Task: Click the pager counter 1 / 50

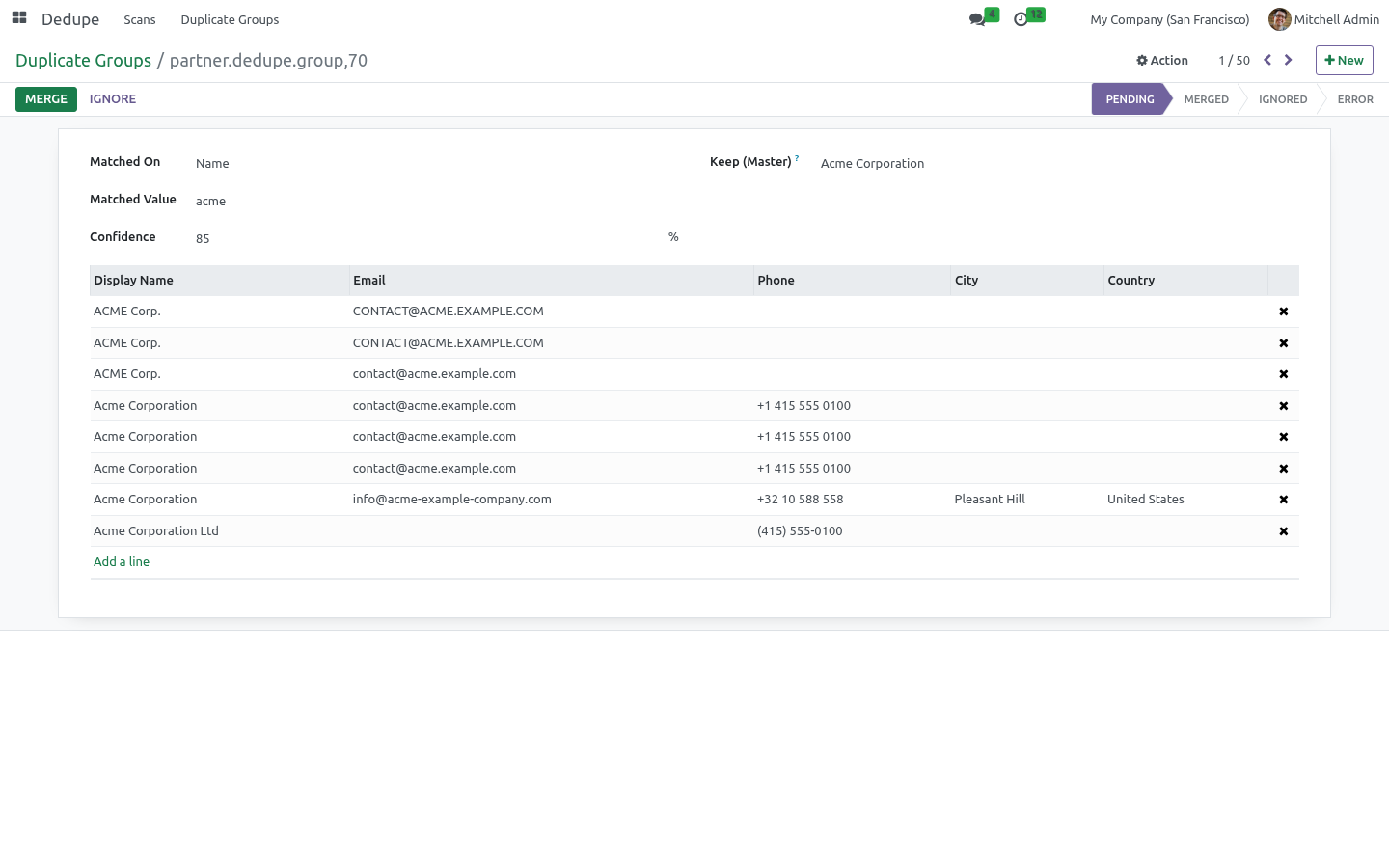Action: [1234, 60]
